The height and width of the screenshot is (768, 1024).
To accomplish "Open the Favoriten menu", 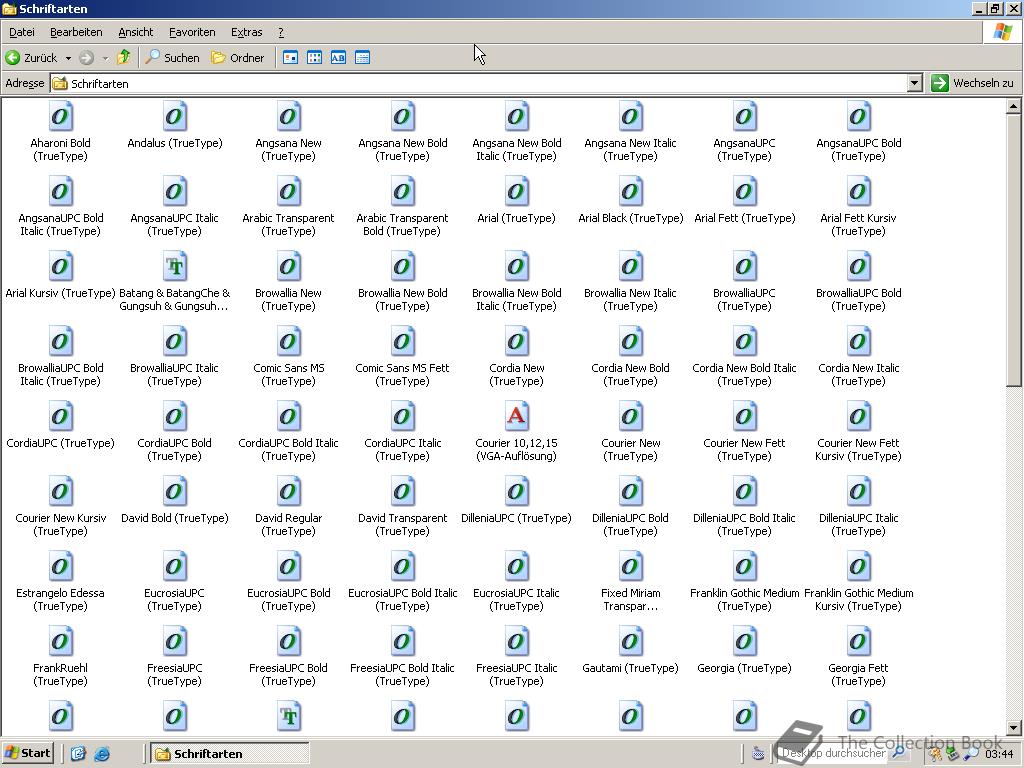I will 192,32.
